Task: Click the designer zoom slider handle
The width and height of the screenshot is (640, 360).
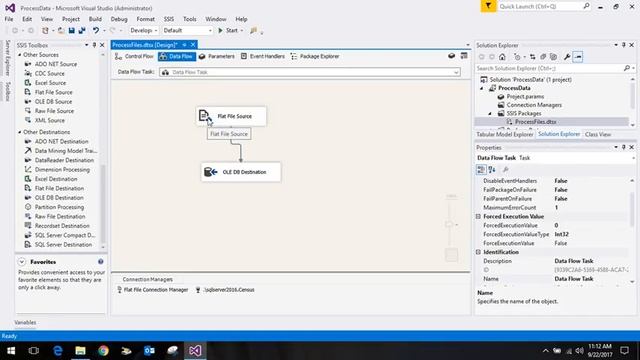Action: 449,224
